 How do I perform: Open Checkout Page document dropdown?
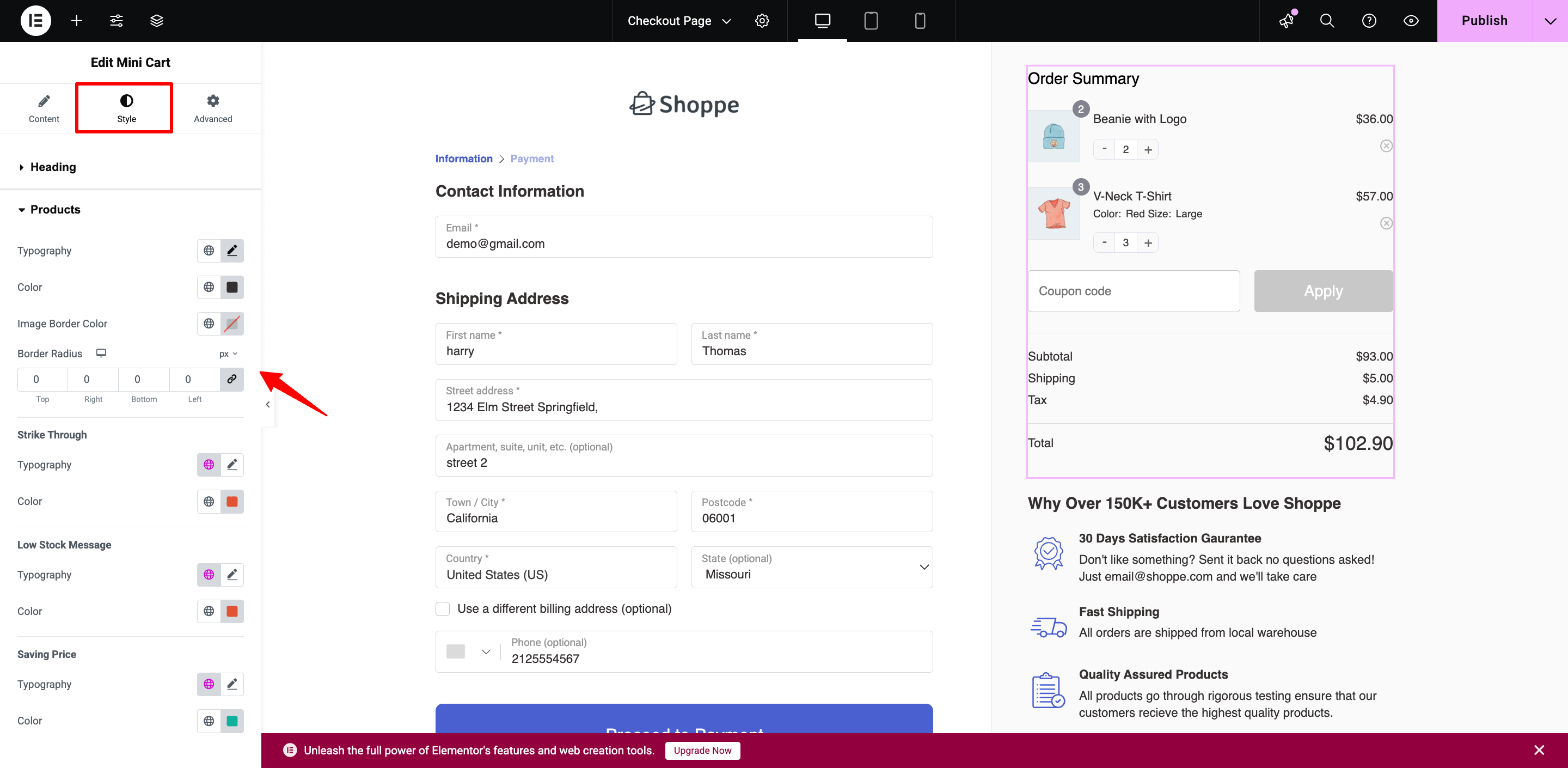(x=679, y=21)
